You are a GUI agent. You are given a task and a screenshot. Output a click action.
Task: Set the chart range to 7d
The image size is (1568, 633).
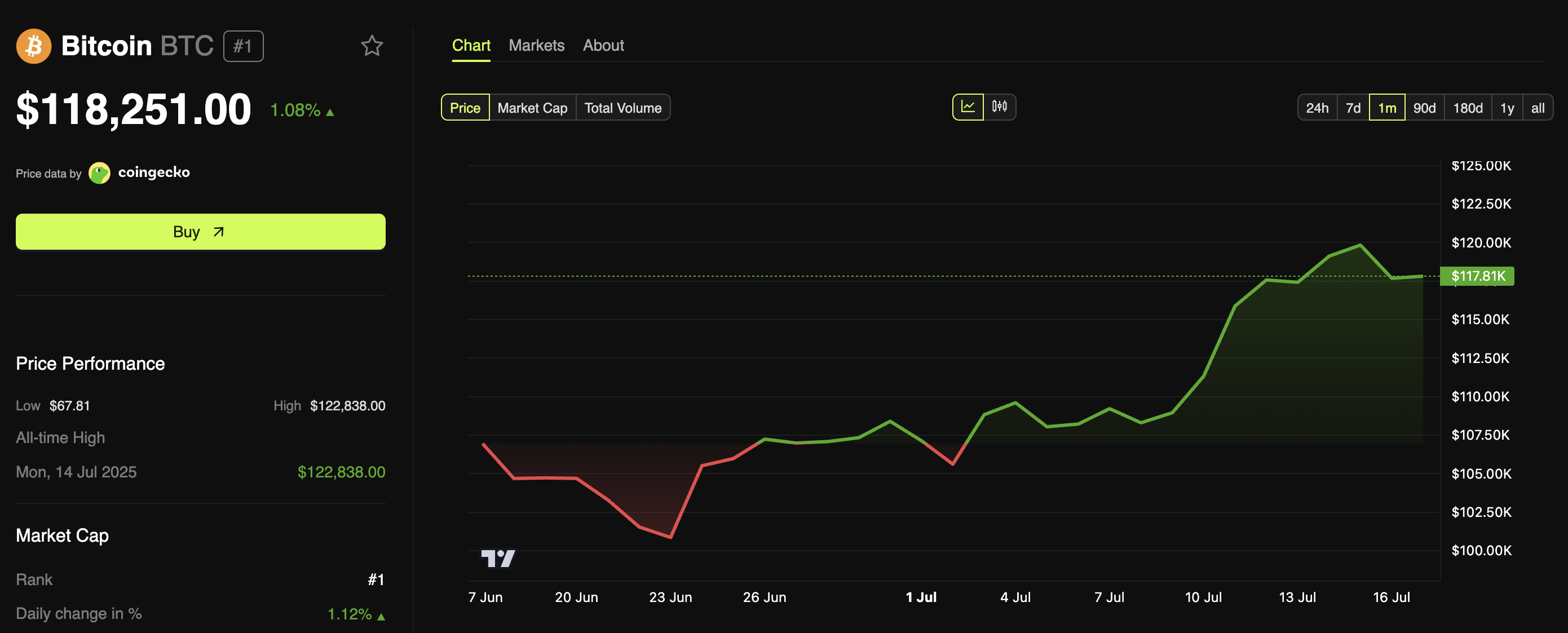1353,108
